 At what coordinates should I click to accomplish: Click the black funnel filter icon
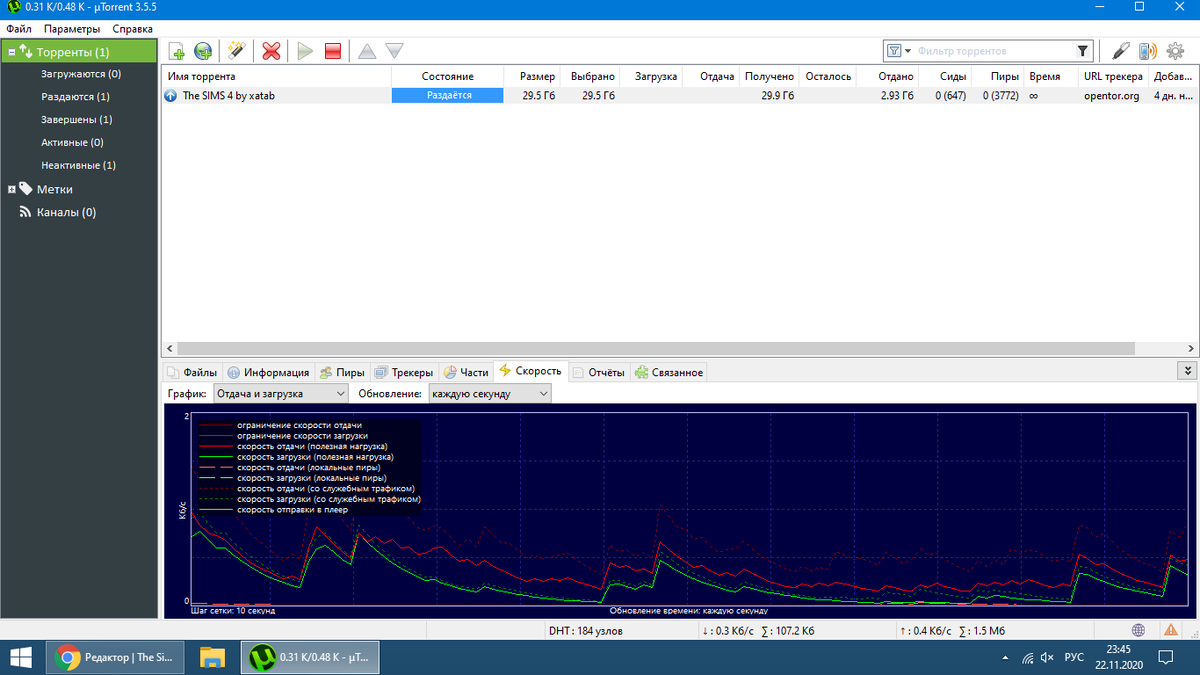1082,50
